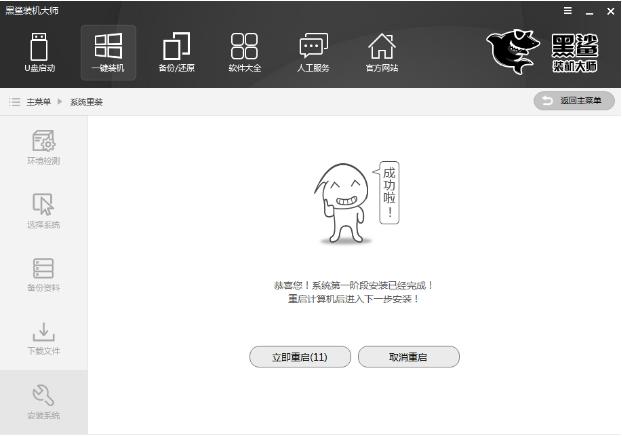622x436 pixels.
Task: Click 返回主菜单 to return to main menu
Action: pos(574,101)
